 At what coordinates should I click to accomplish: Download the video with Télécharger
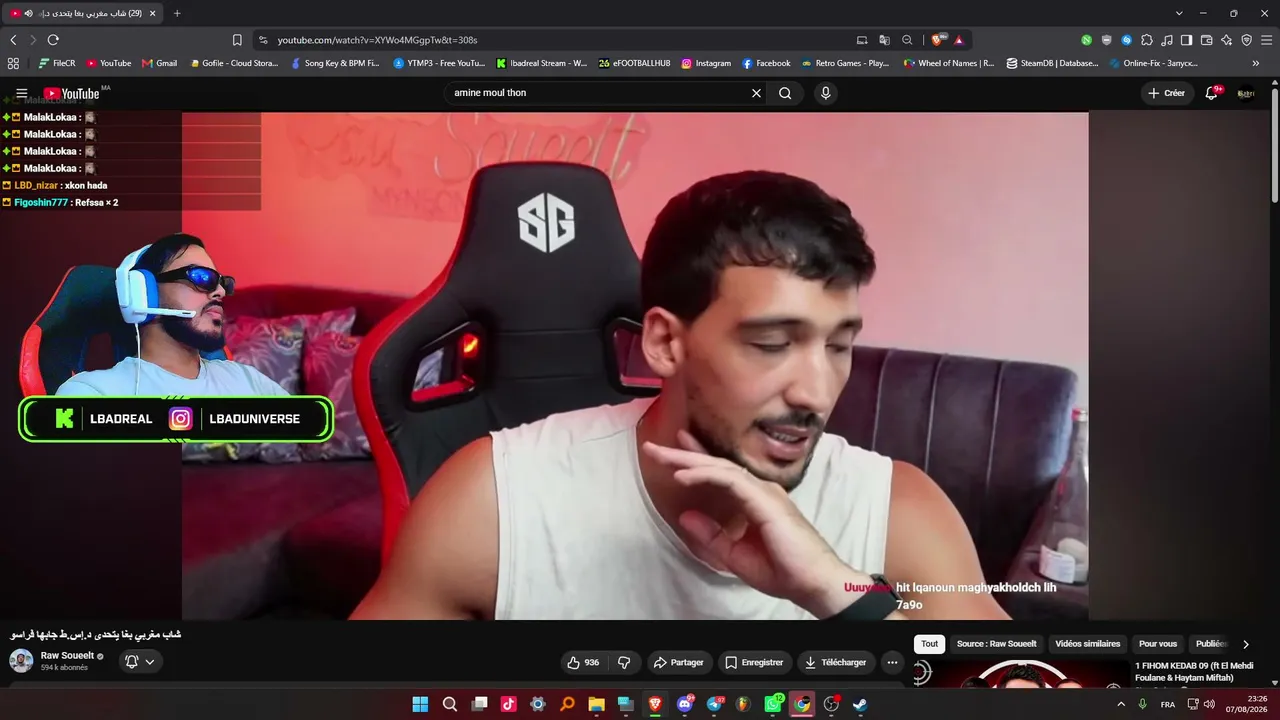836,662
